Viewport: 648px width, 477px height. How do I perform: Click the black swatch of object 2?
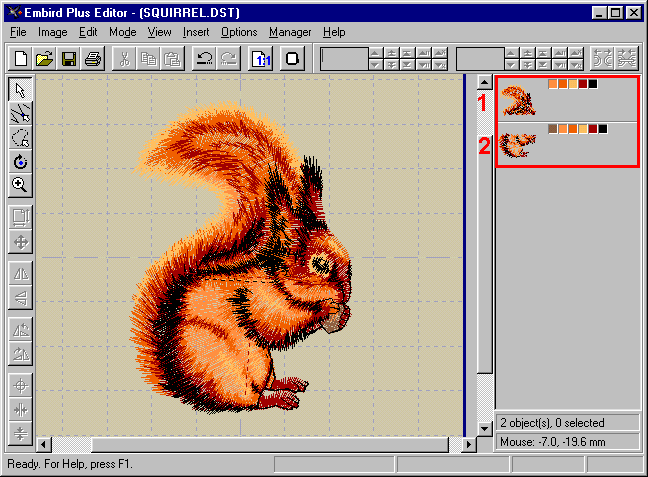[x=603, y=129]
